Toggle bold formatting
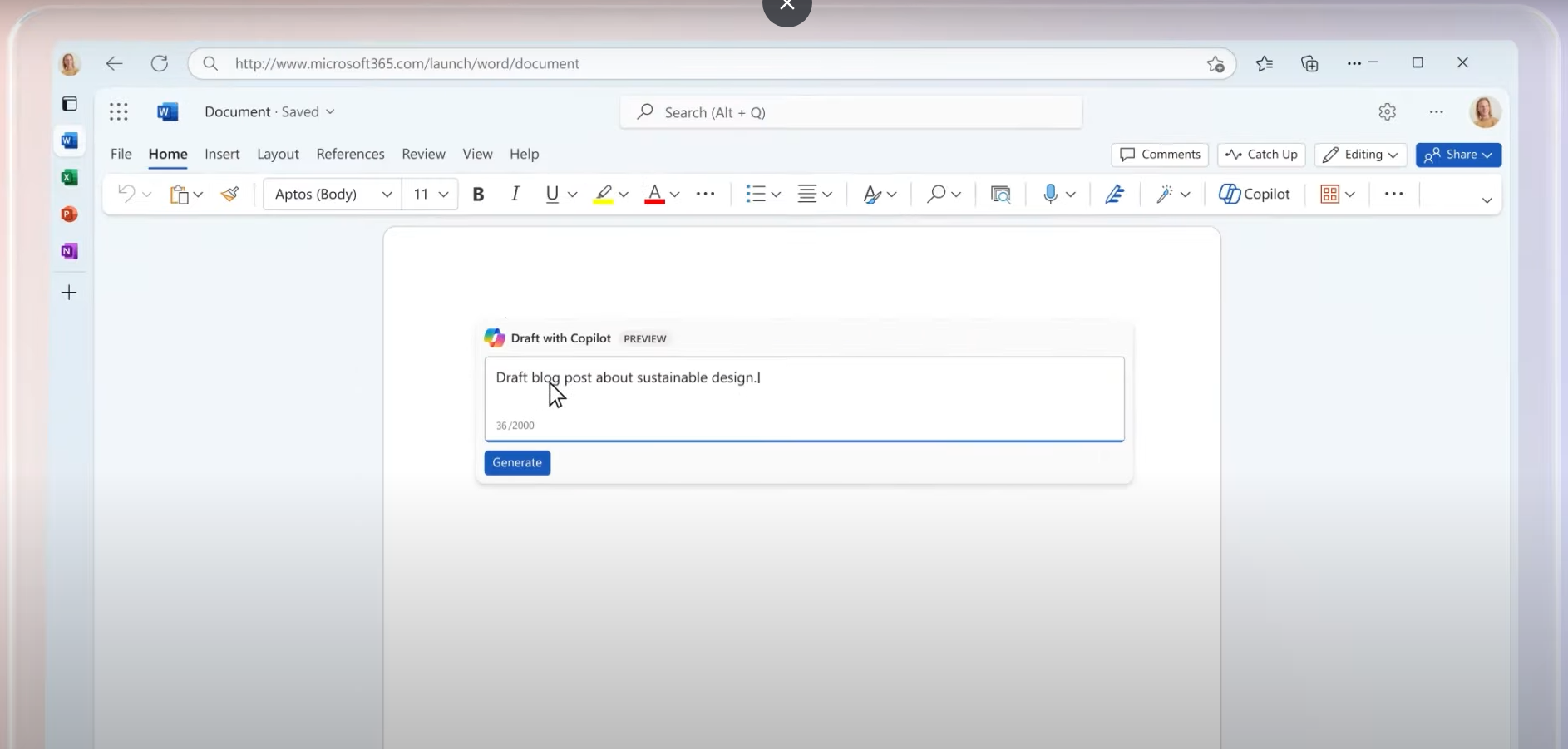The image size is (1568, 749). click(478, 194)
